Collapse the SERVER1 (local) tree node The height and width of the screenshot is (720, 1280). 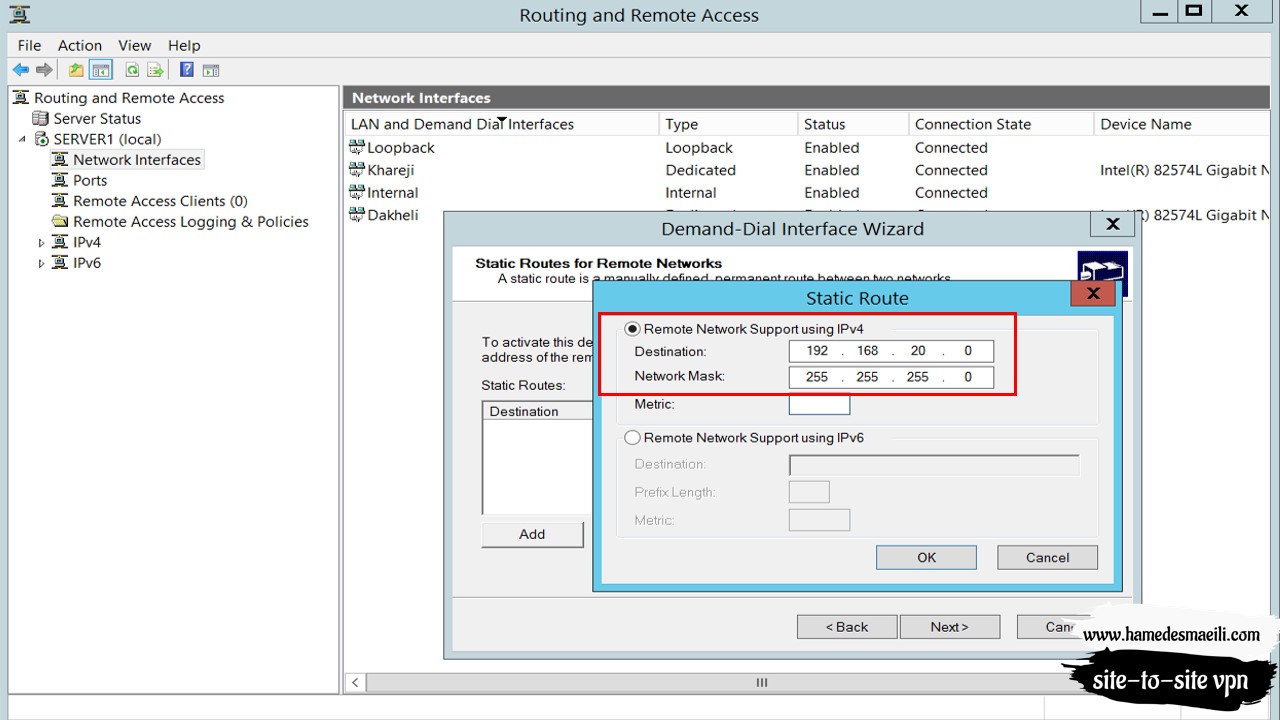click(23, 139)
